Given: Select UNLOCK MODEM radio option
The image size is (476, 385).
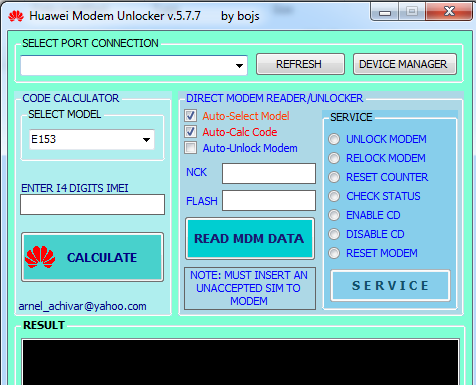Looking at the screenshot, I should [x=334, y=139].
